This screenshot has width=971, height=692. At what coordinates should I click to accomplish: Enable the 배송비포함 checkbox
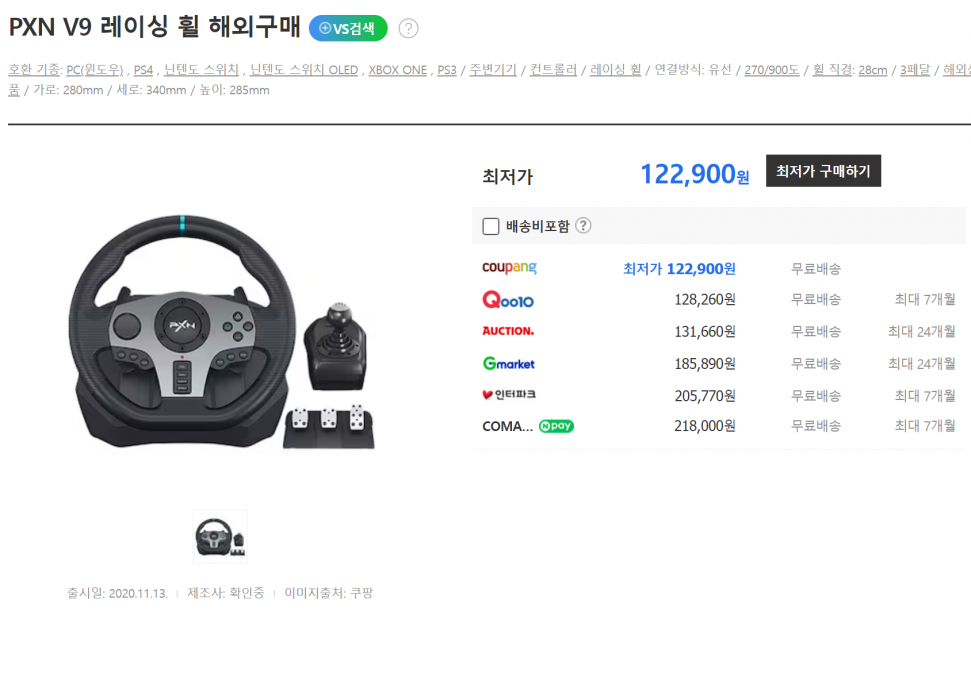490,226
